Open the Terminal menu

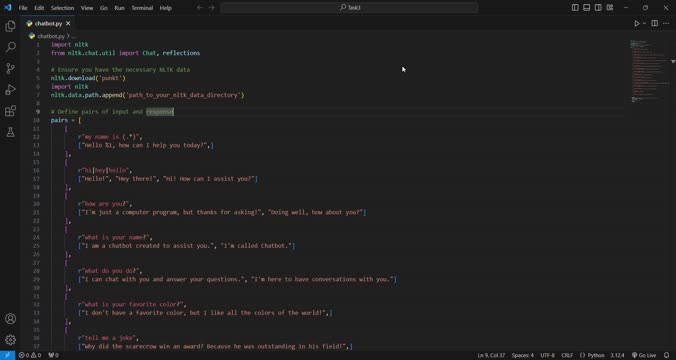tap(142, 8)
